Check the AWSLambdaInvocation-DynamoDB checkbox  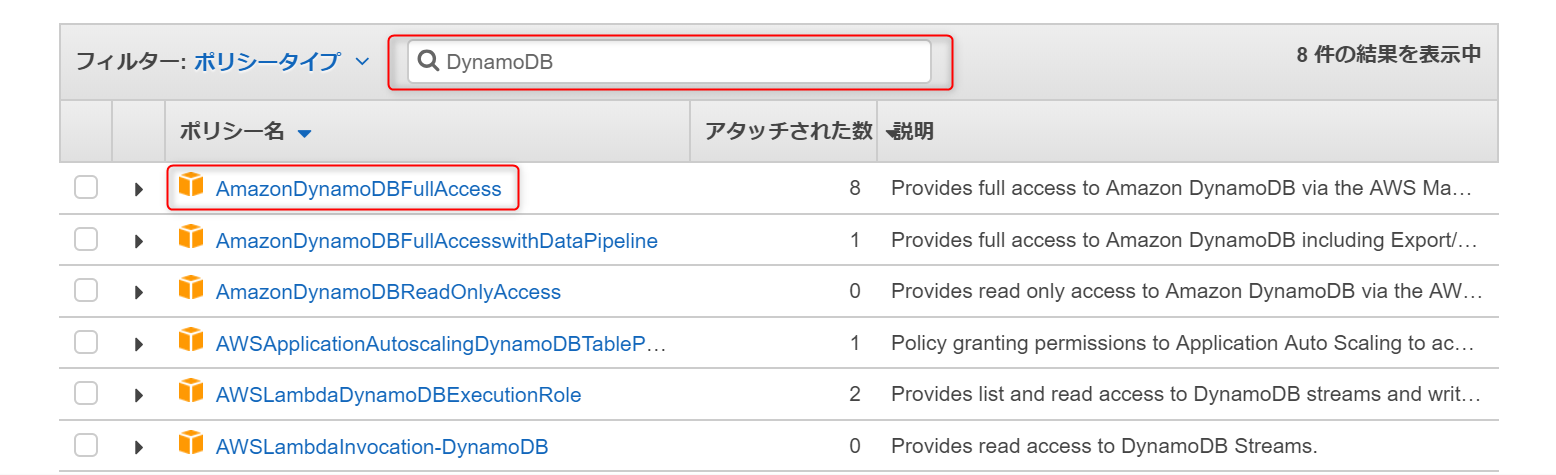click(x=86, y=445)
